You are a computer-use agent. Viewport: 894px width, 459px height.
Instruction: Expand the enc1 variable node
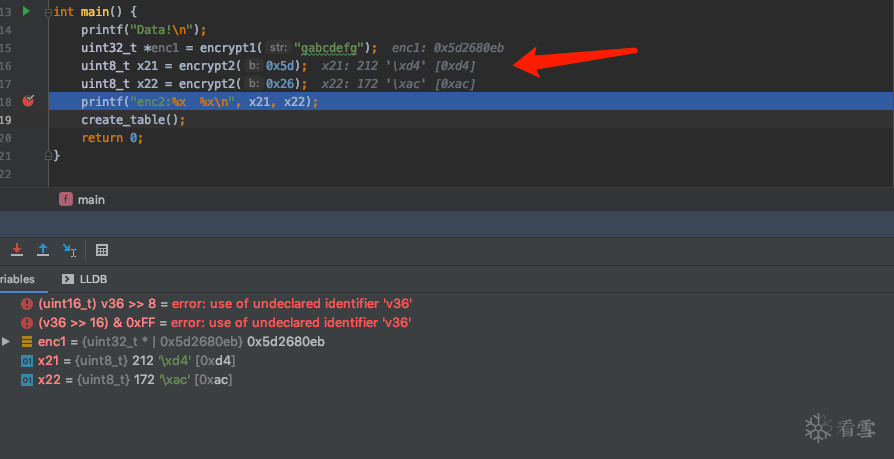[x=6, y=342]
